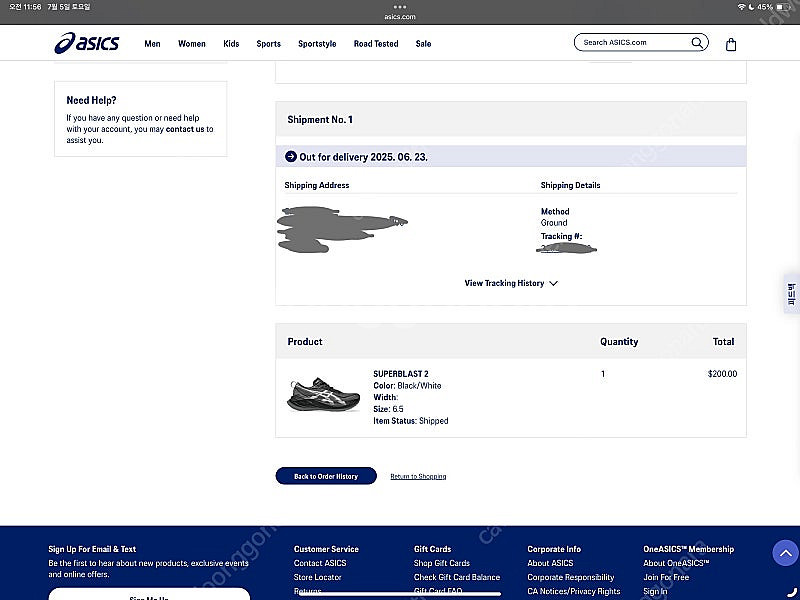Open the Men menu

coord(152,44)
